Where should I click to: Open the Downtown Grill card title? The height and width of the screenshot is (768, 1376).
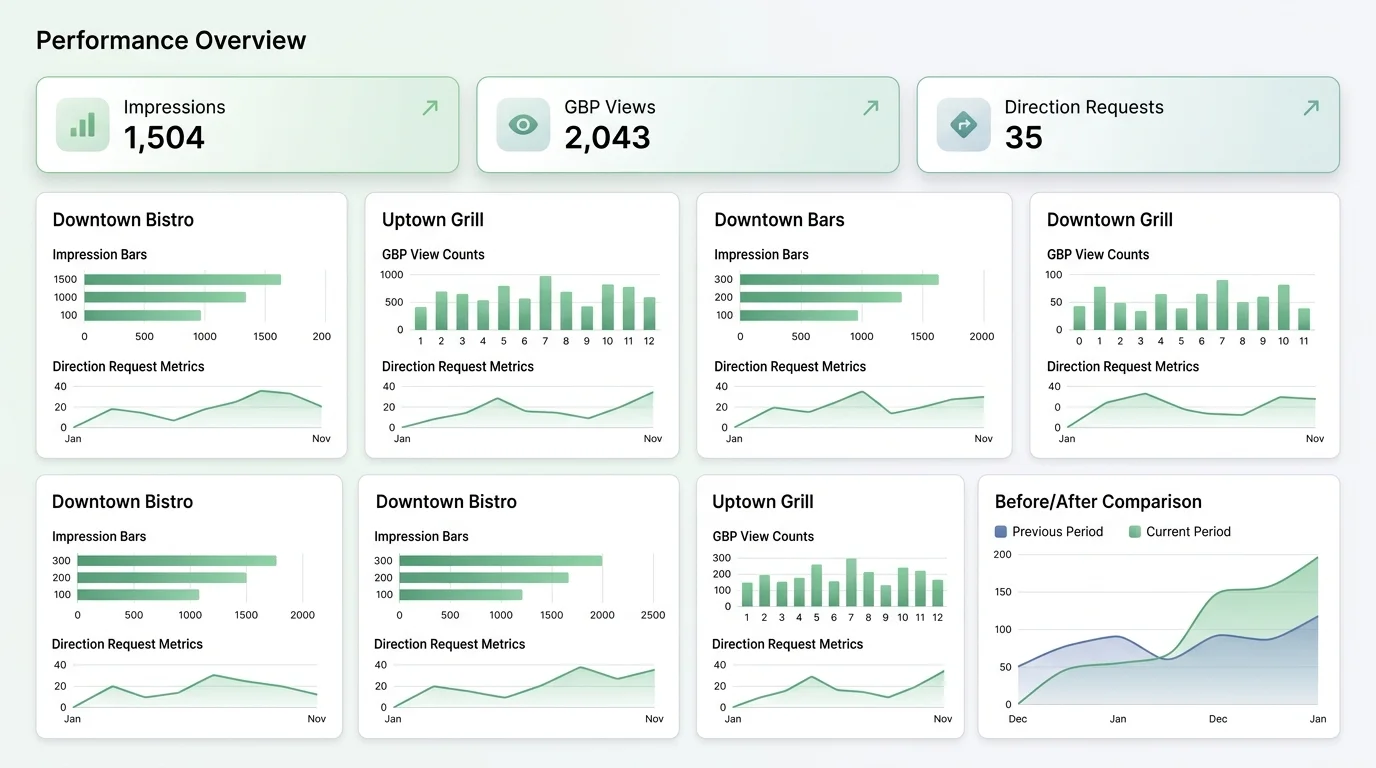click(1110, 220)
